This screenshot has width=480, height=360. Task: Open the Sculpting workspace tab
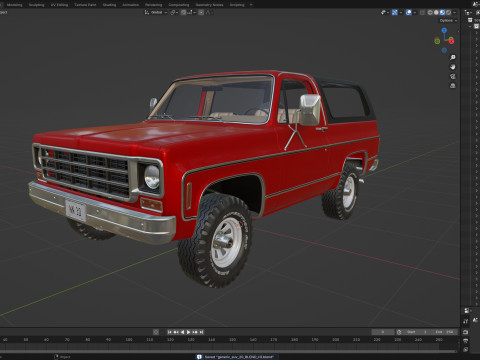pyautogui.click(x=36, y=5)
